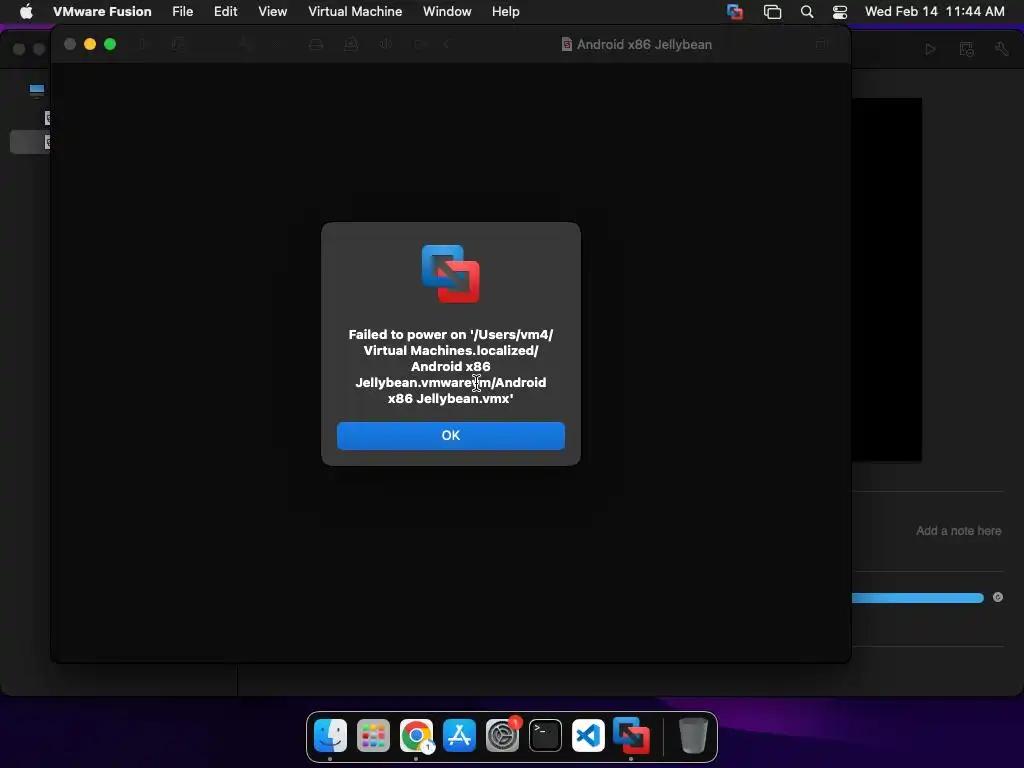Viewport: 1024px width, 768px height.
Task: Click the black VM preview thumbnail in the Library
Action: 887,280
